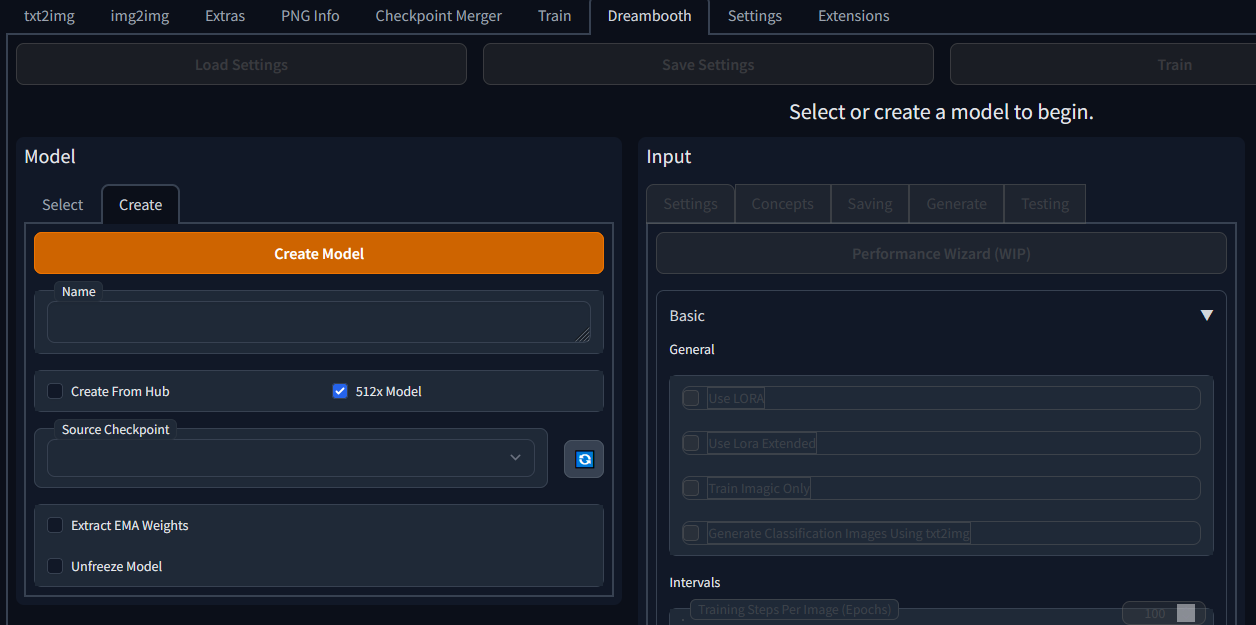Refresh the source checkpoint list
This screenshot has height=625, width=1256.
(x=584, y=459)
